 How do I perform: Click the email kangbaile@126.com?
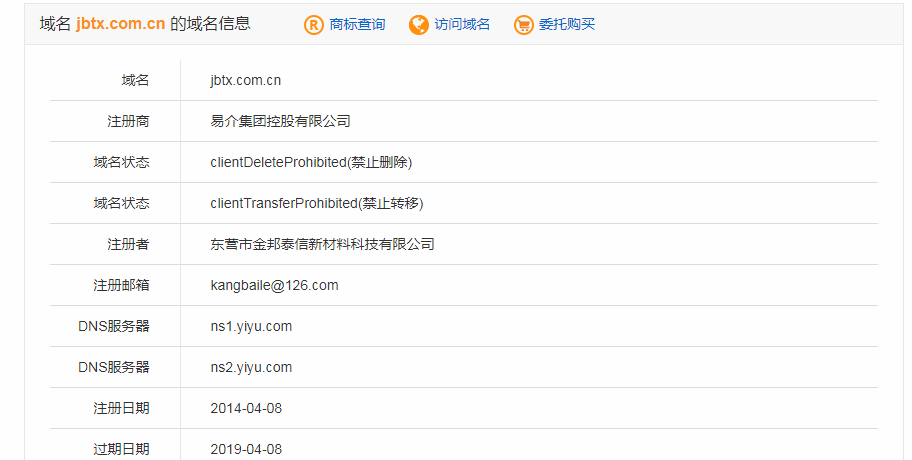coord(274,285)
